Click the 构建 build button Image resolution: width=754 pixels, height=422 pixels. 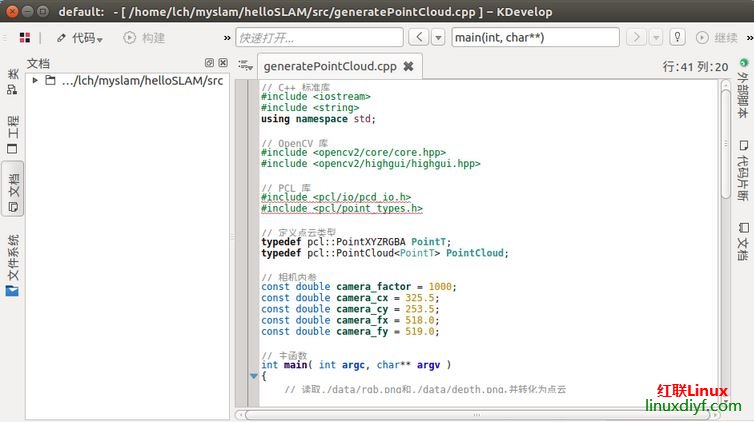pos(144,38)
